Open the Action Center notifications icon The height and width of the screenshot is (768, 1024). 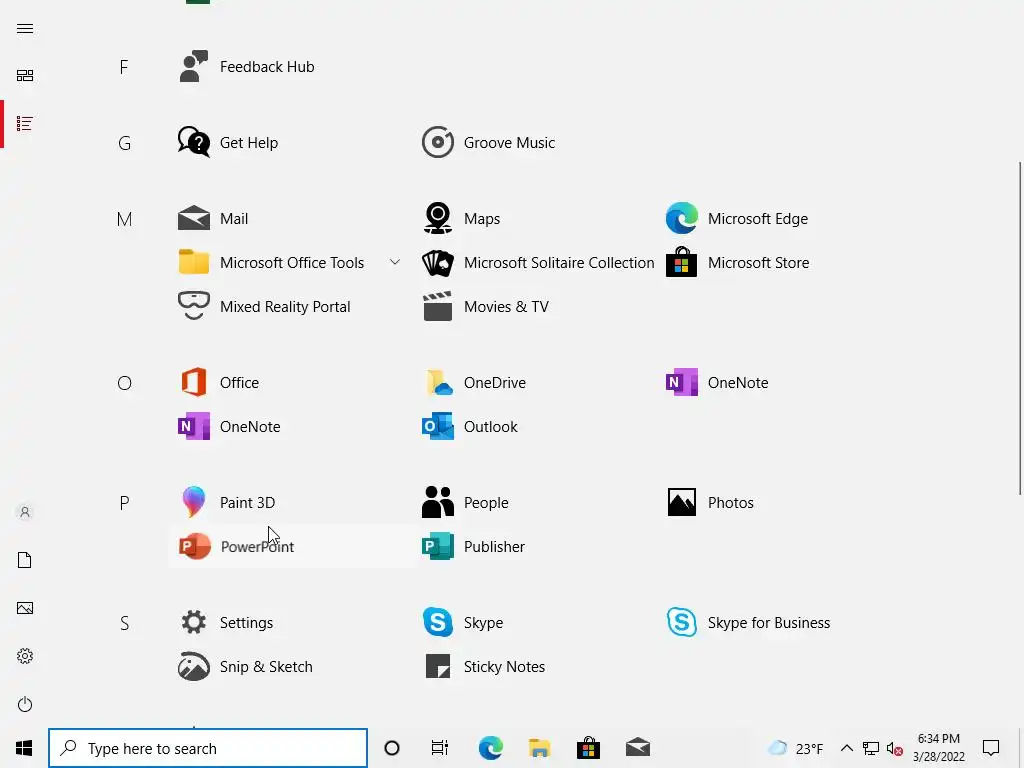pyautogui.click(x=991, y=748)
